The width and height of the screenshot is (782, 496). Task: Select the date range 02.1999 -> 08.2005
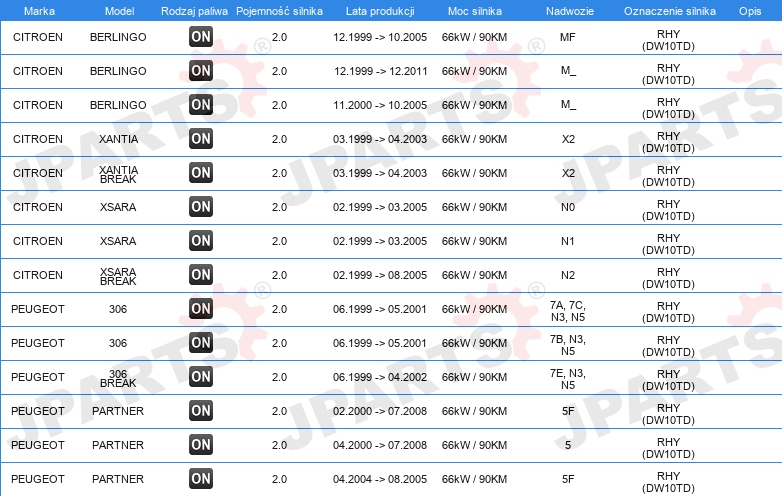pos(380,275)
